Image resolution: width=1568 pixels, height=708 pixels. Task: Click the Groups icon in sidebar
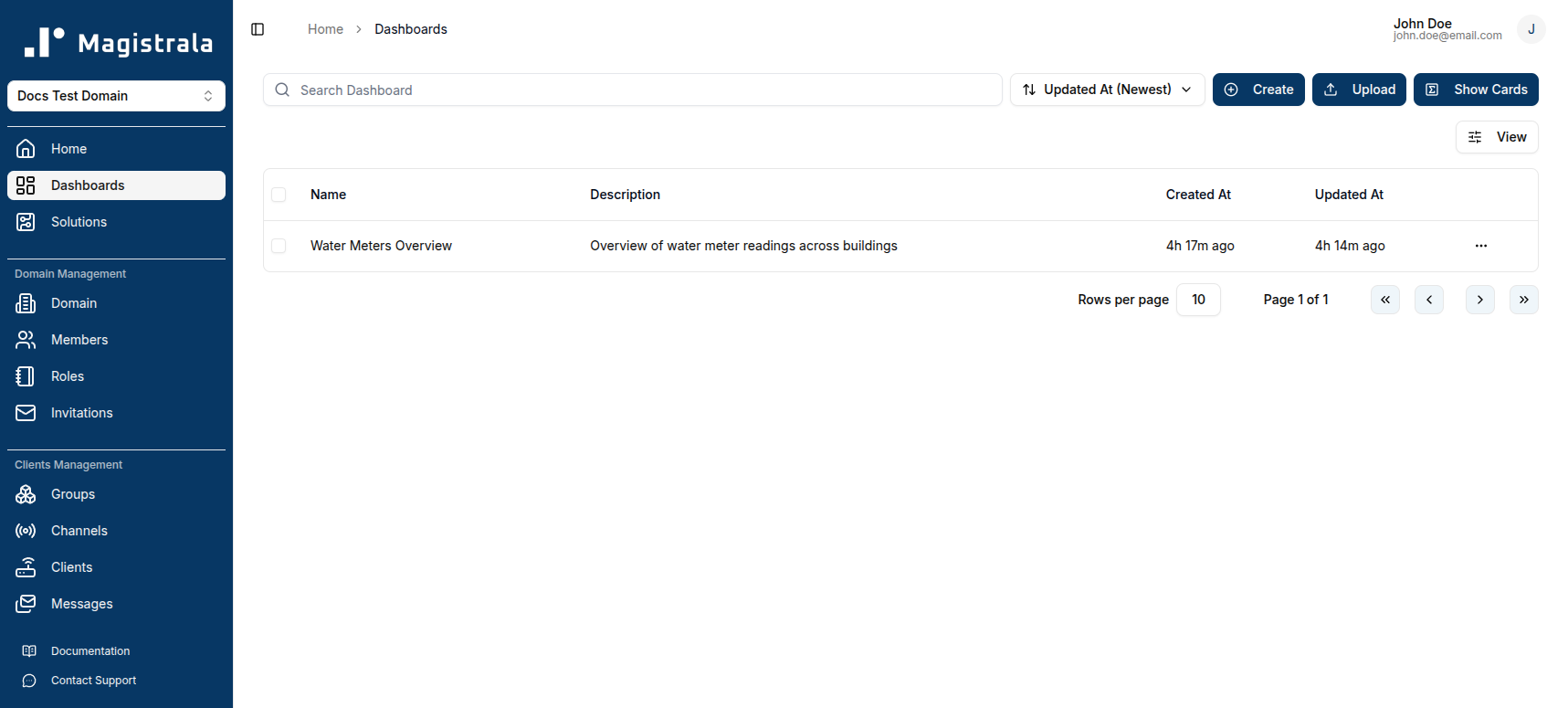[26, 494]
